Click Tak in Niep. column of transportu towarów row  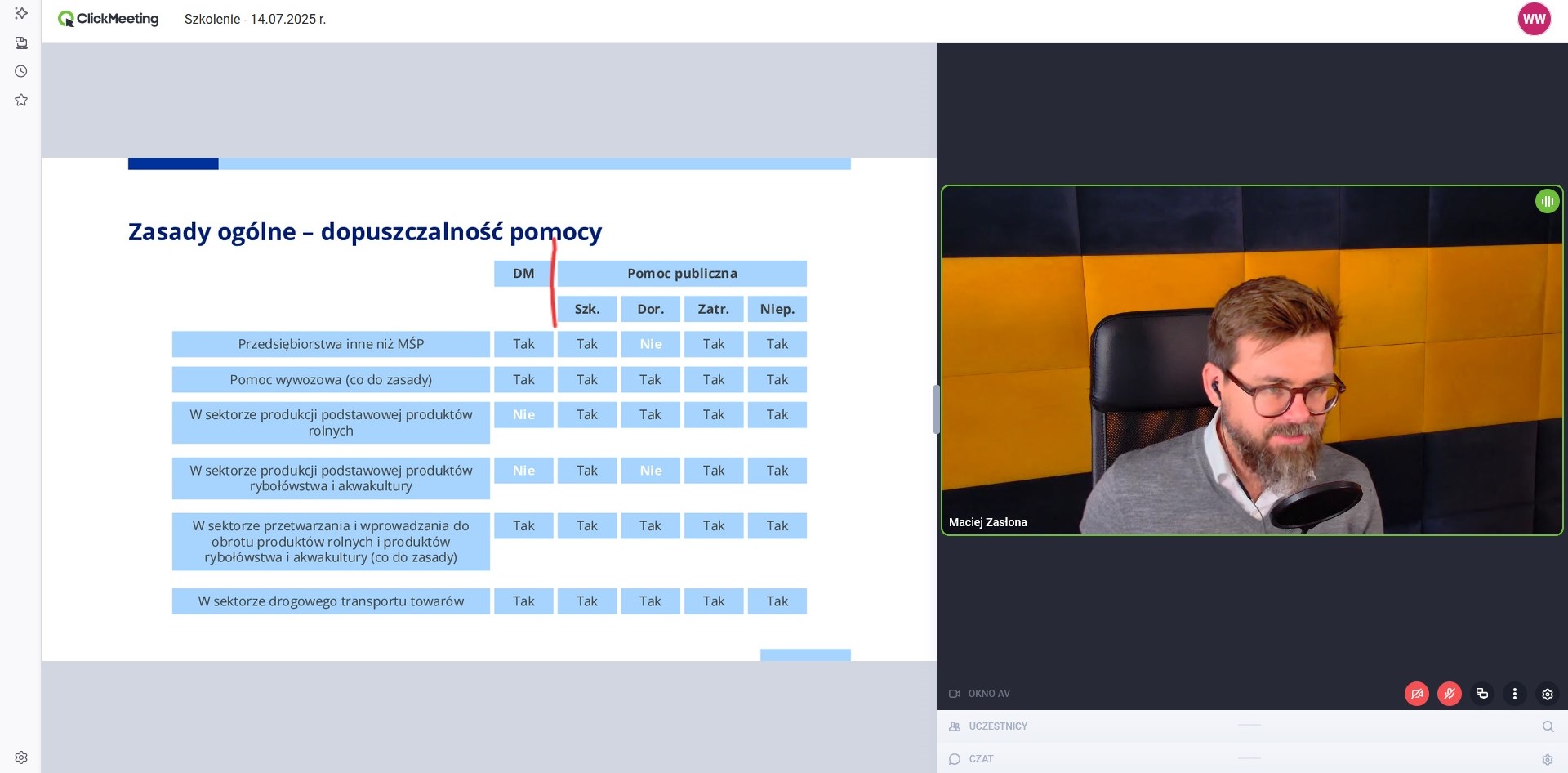777,601
